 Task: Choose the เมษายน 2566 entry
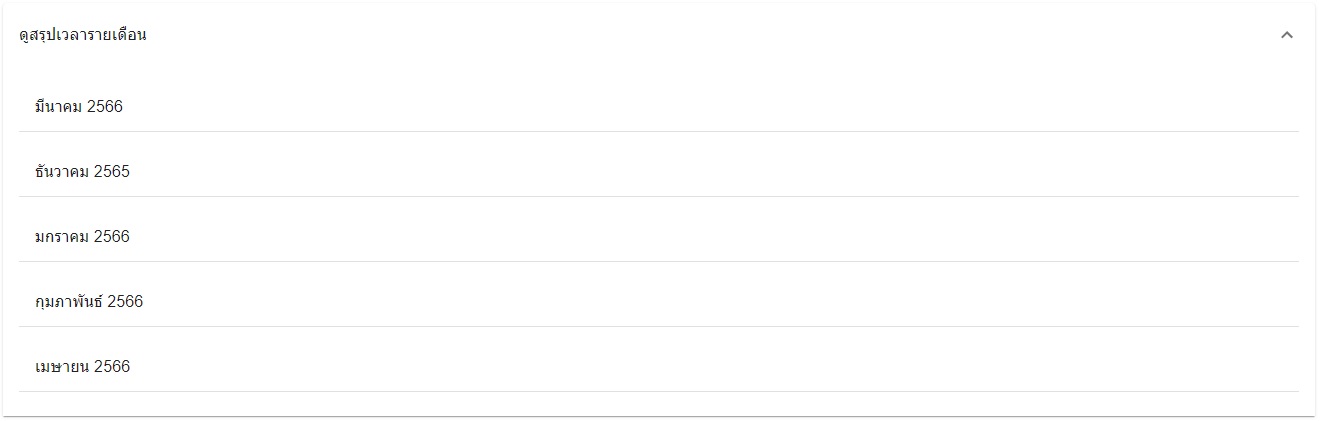tap(658, 366)
